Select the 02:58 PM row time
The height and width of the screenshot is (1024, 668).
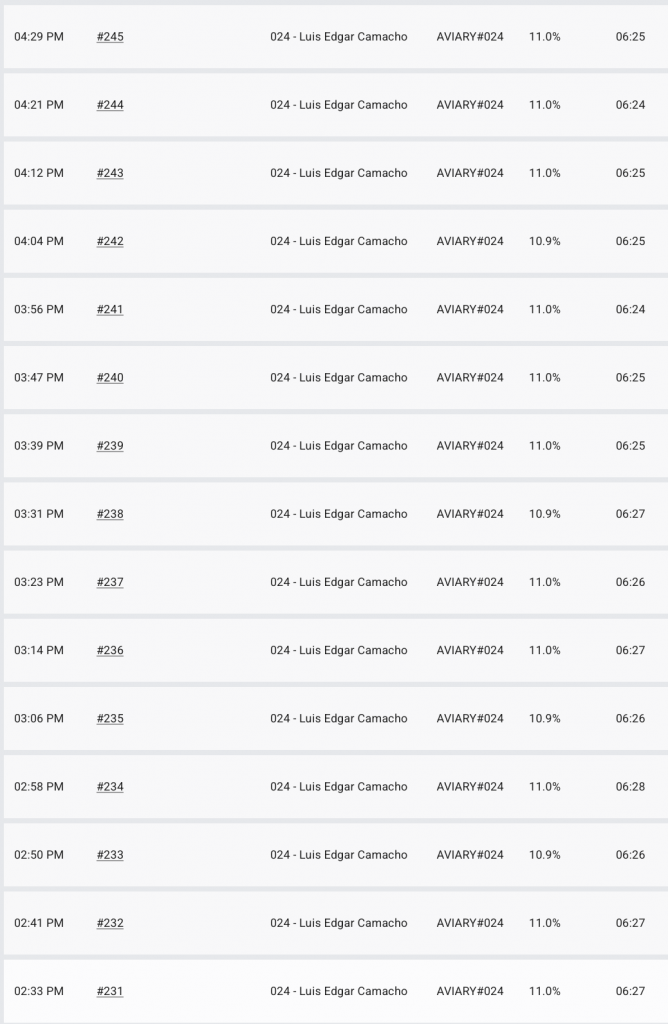pyautogui.click(x=39, y=786)
